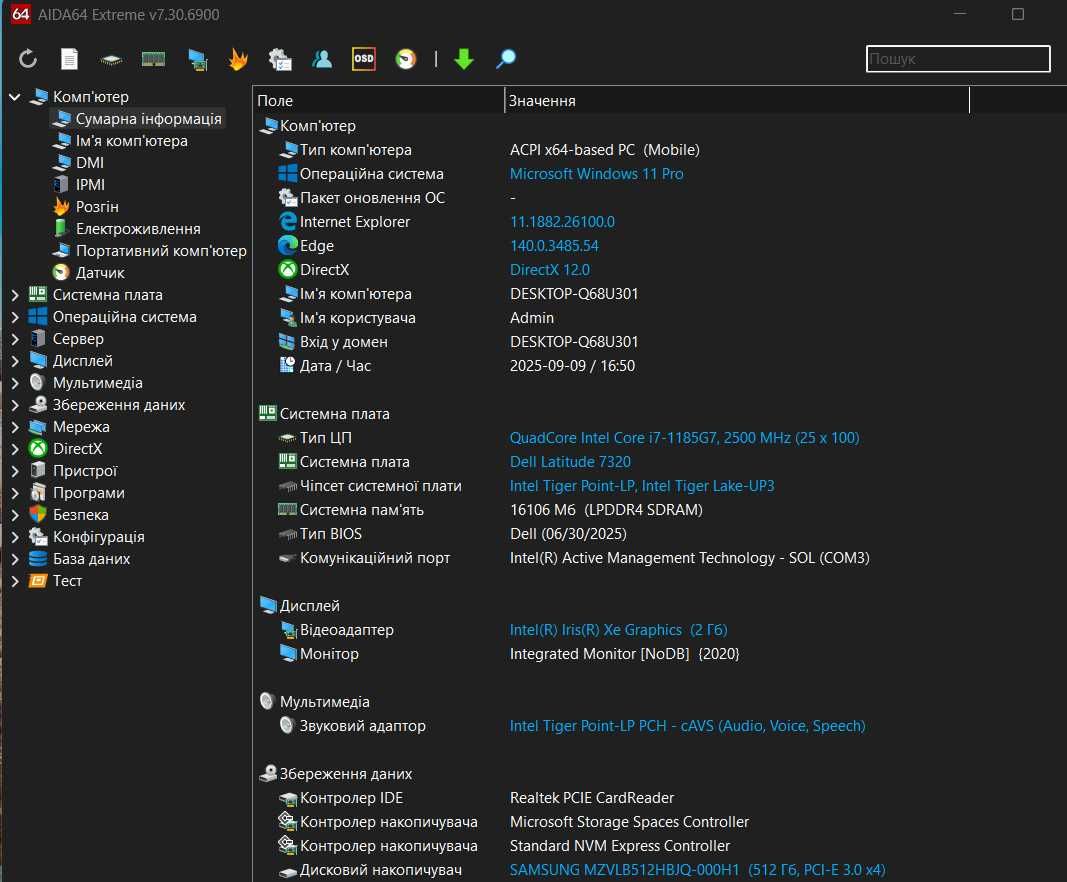
Task: Select the Системна пам'ять row
Action: point(610,510)
